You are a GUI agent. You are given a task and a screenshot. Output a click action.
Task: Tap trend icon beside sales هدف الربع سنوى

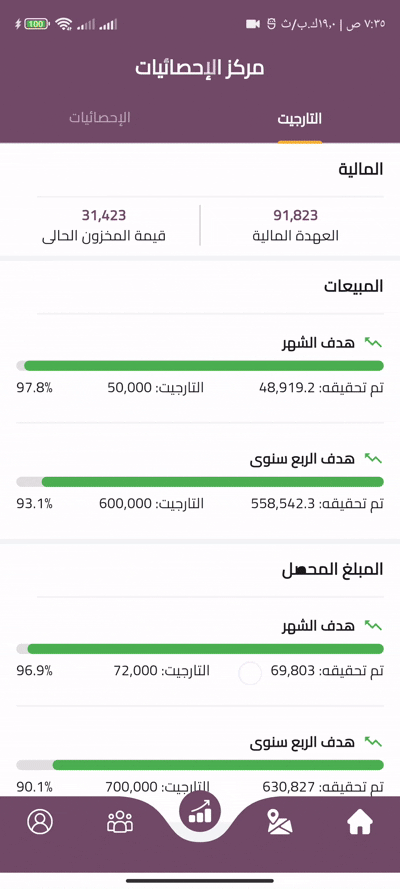pyautogui.click(x=373, y=458)
